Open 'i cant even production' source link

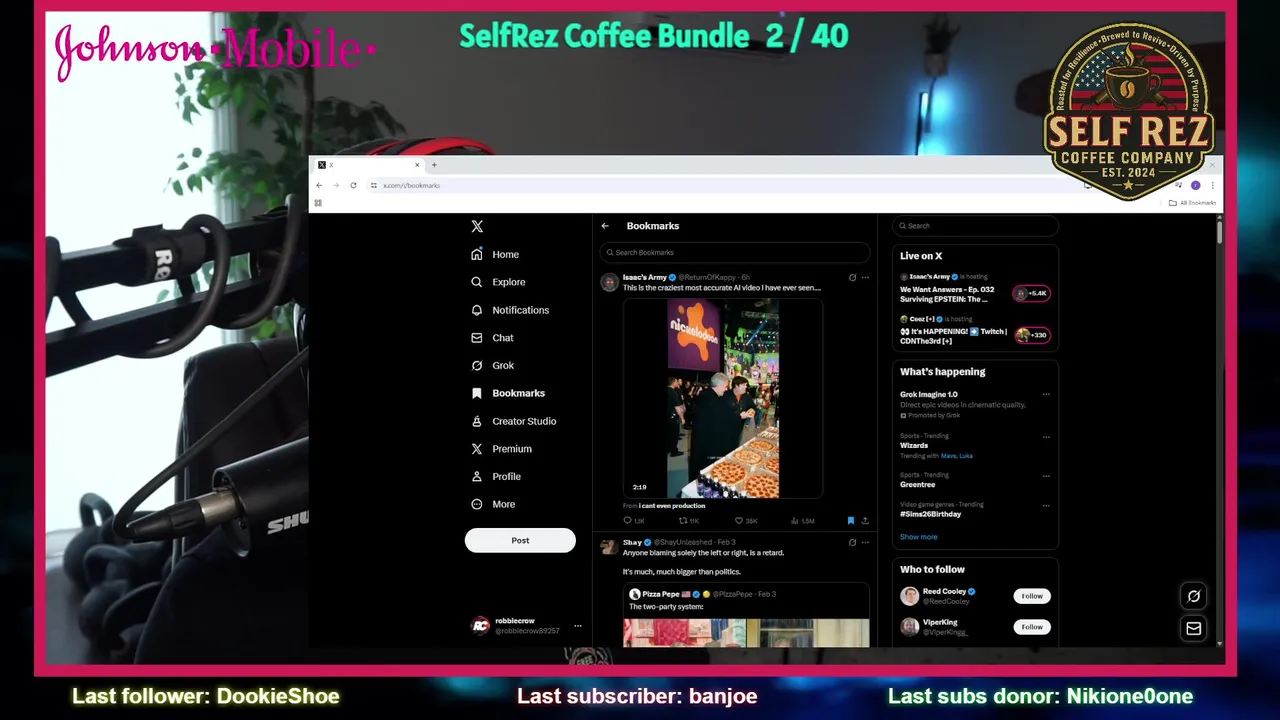point(672,506)
